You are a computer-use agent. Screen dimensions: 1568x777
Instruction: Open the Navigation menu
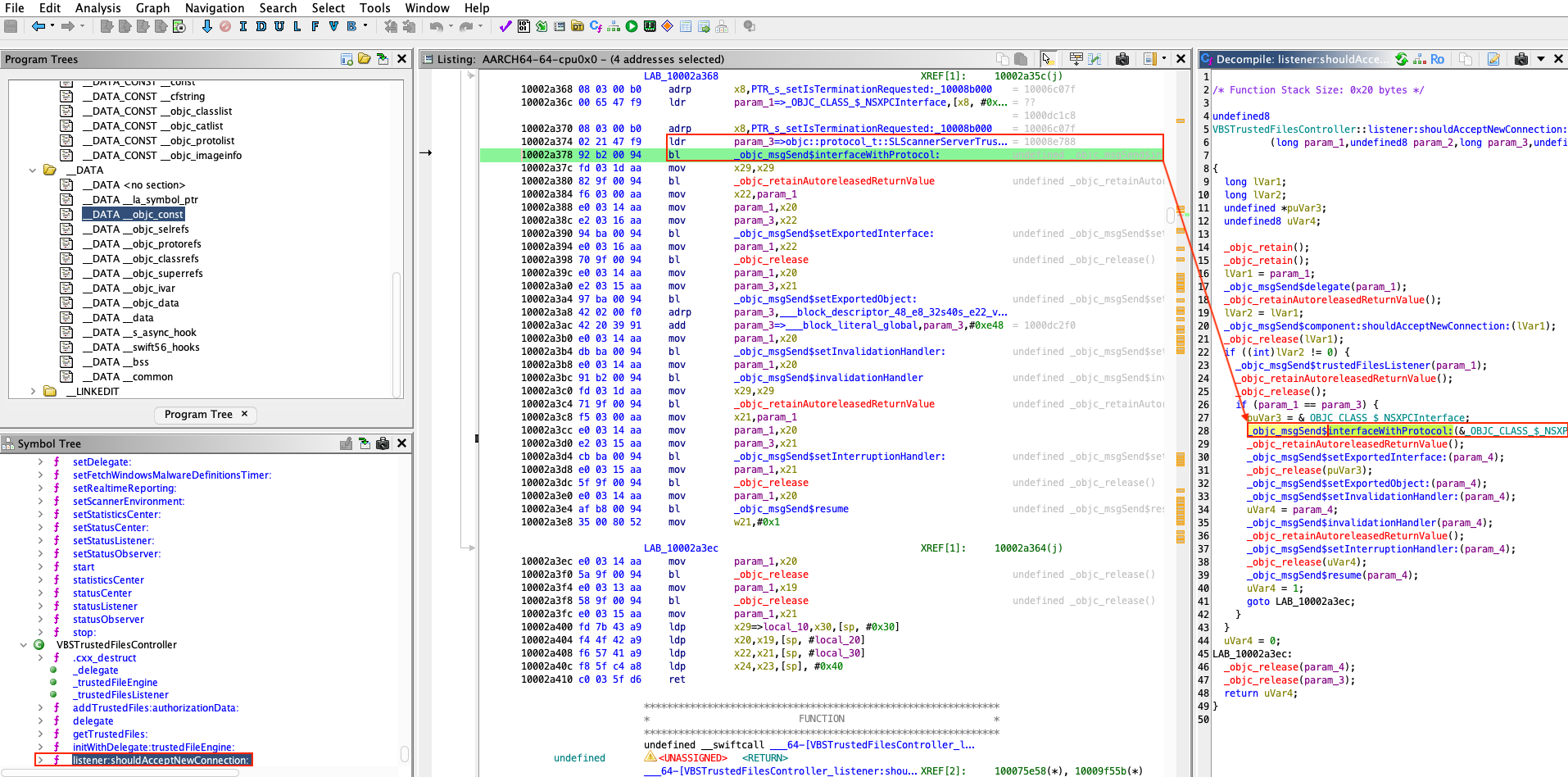[214, 8]
